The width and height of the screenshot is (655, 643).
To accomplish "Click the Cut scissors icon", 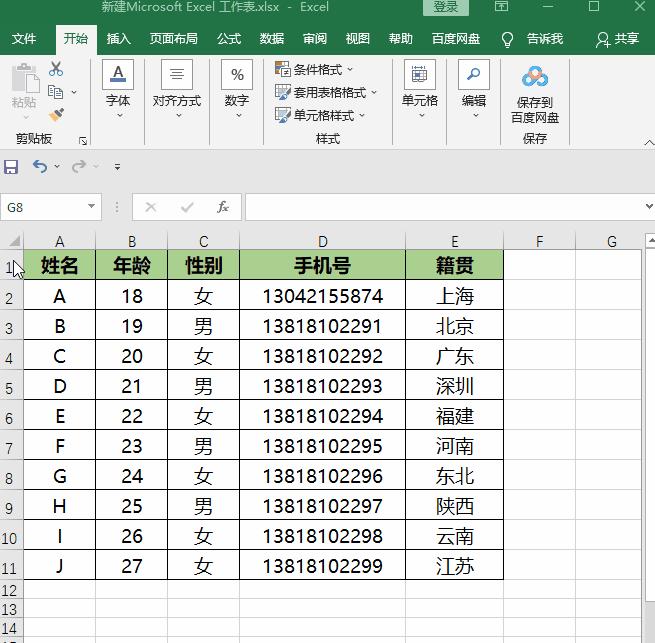I will (56, 69).
